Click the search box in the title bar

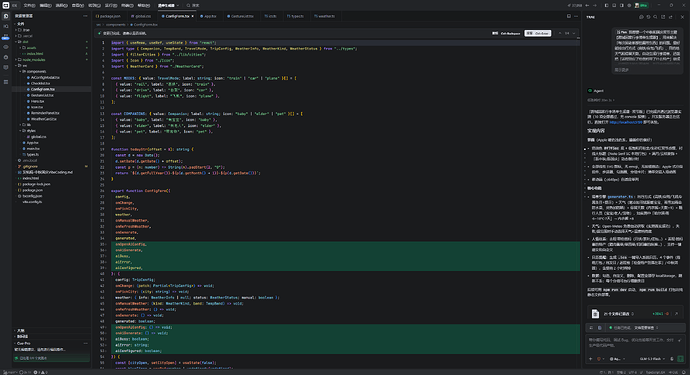tap(194, 5)
